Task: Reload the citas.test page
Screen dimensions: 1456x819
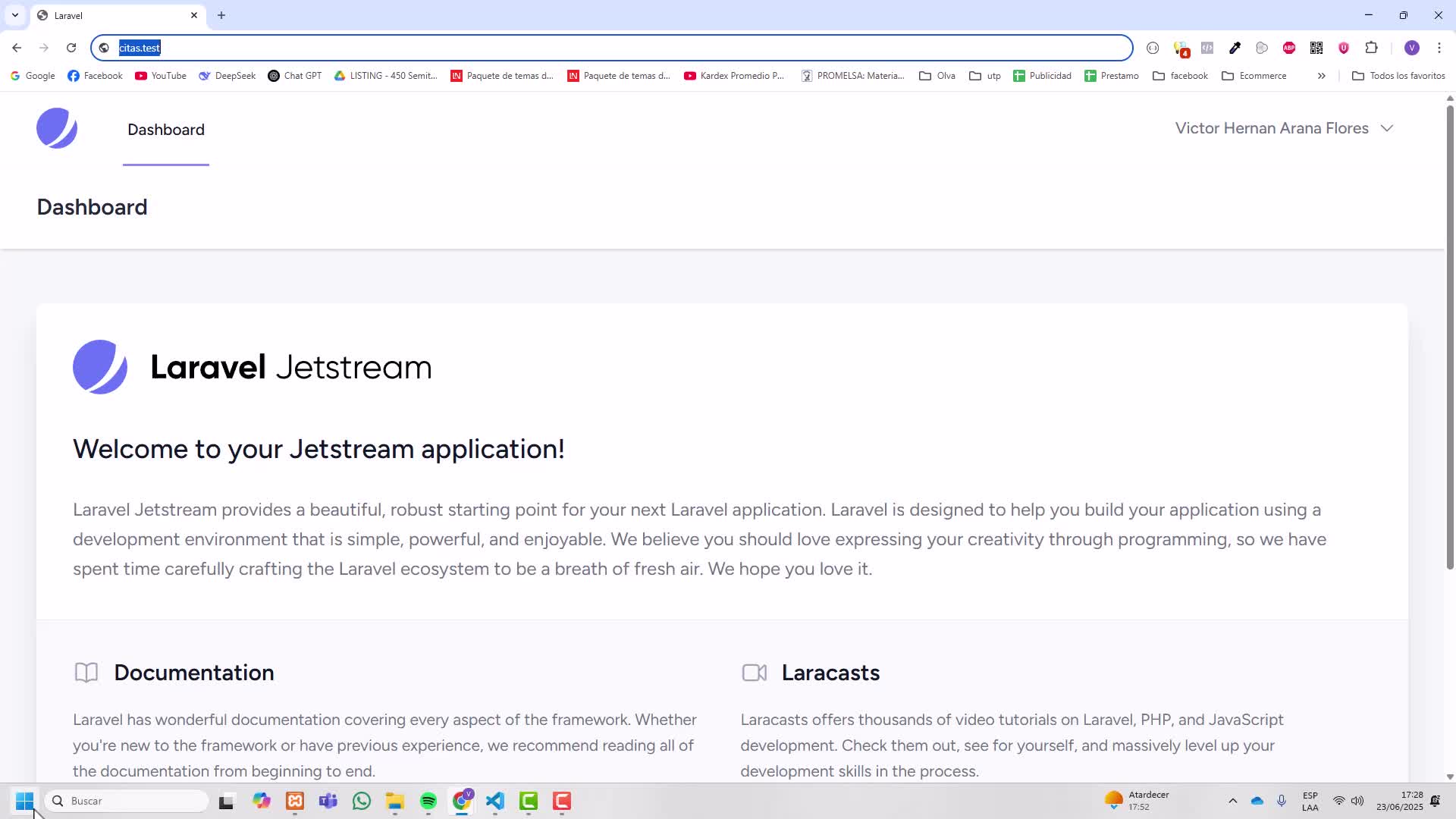Action: click(71, 48)
